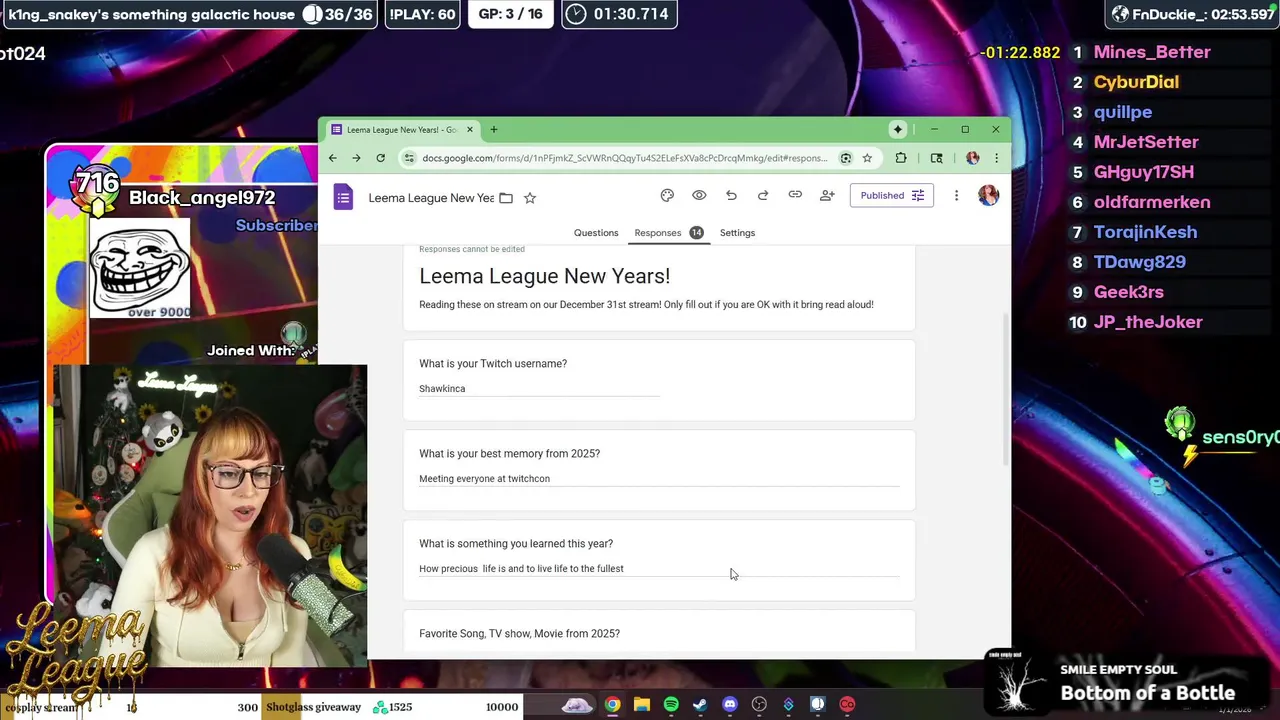
Task: Click the Leema League New Years! form heading
Action: point(544,276)
